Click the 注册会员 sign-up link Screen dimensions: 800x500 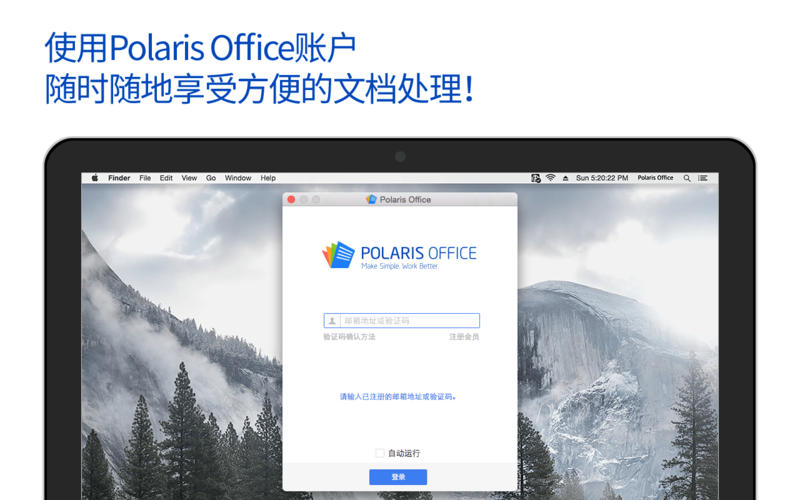point(464,337)
